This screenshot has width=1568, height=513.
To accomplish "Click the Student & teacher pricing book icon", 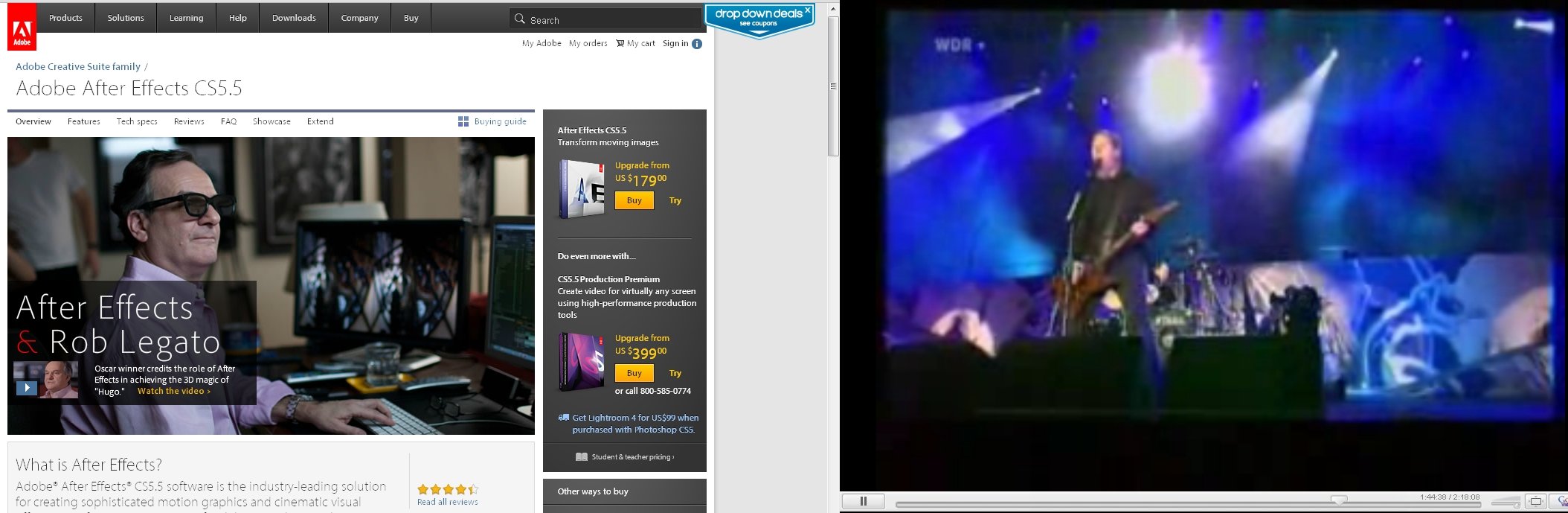I will (582, 457).
